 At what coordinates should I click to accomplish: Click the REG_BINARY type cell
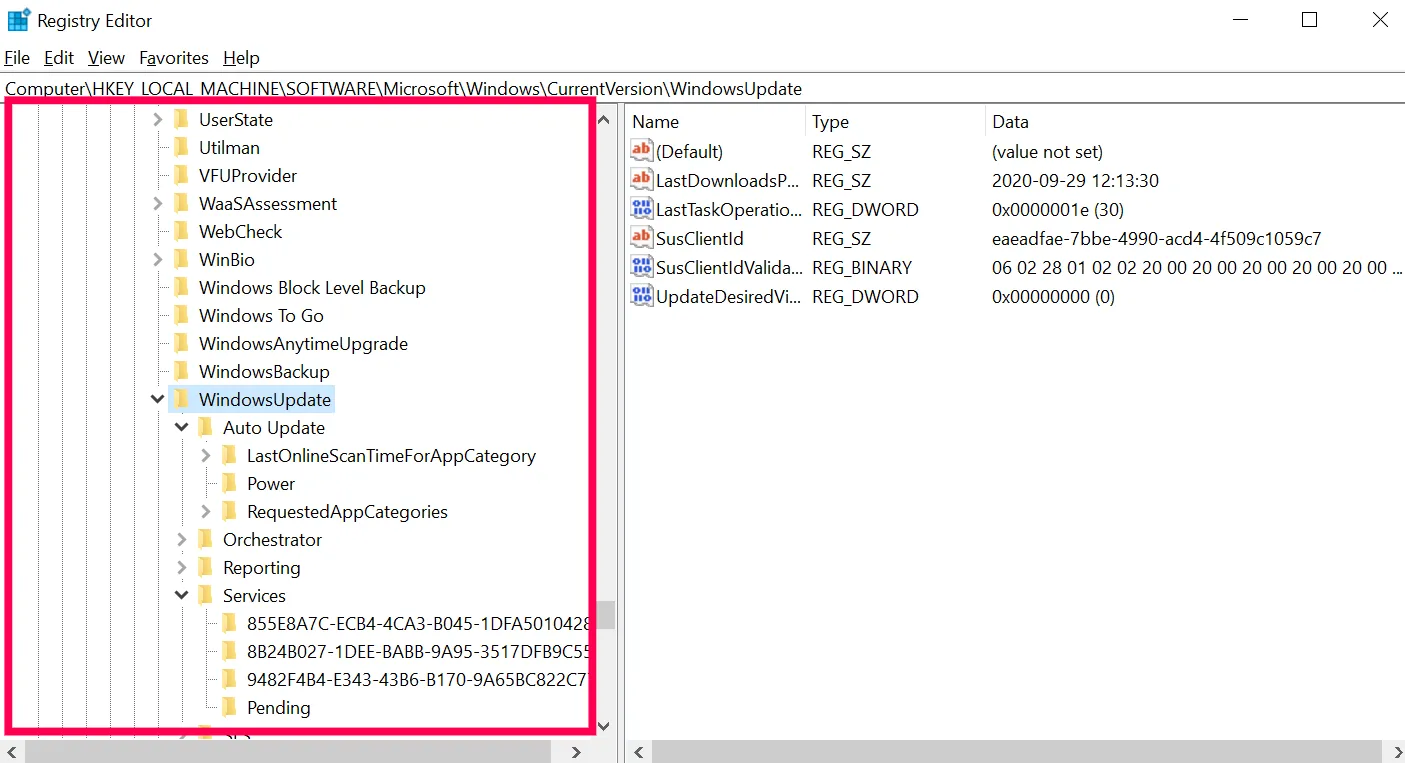coord(862,268)
